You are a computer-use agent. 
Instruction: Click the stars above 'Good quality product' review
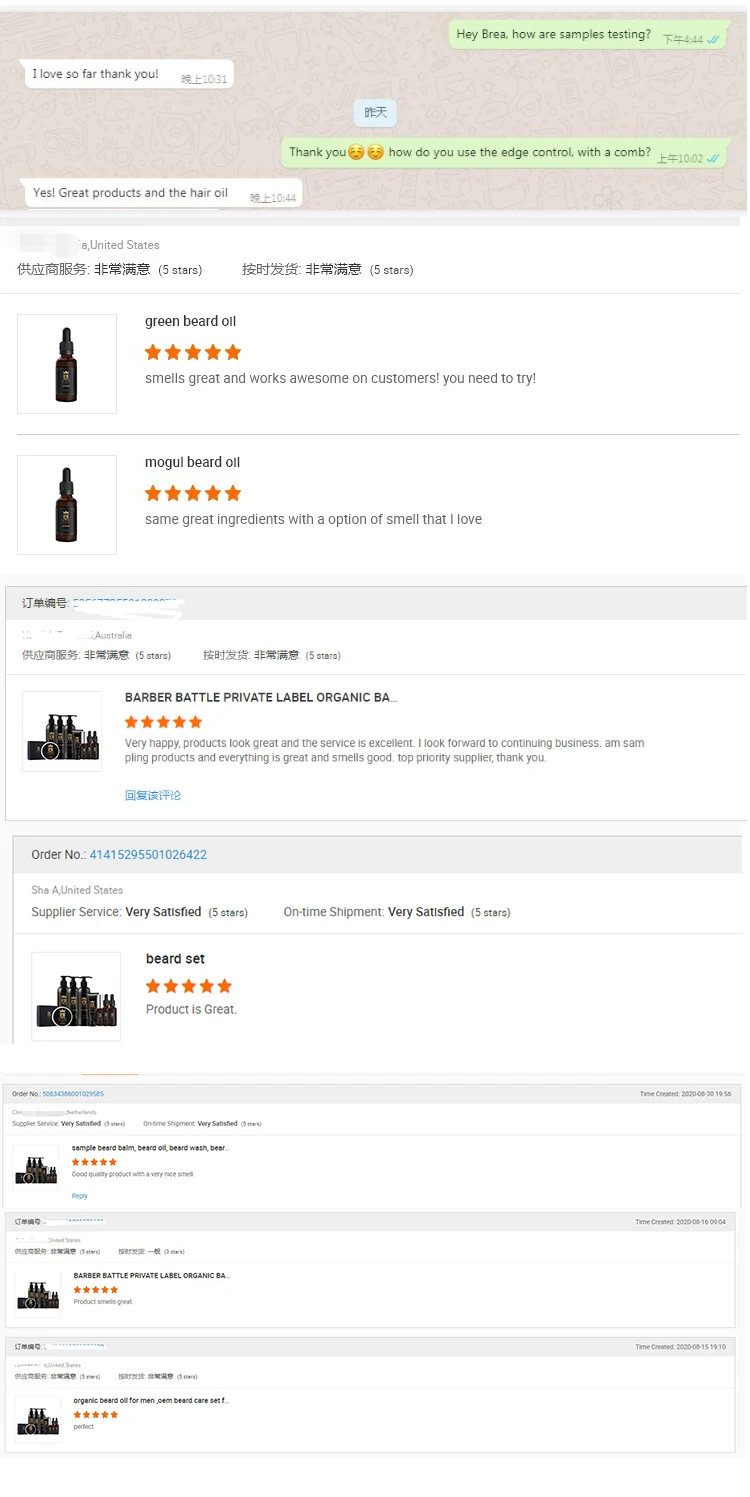pos(94,1162)
